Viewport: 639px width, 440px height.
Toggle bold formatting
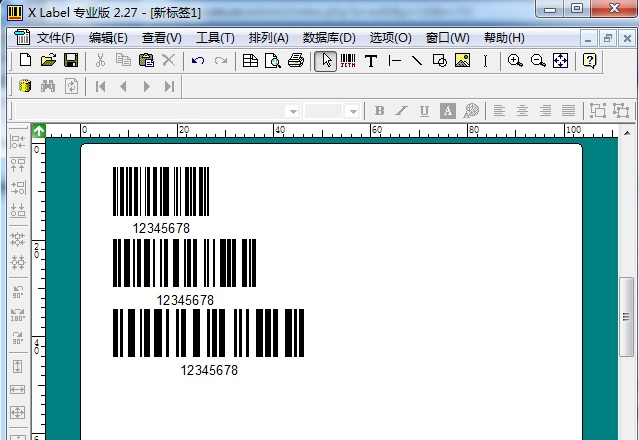[x=379, y=111]
